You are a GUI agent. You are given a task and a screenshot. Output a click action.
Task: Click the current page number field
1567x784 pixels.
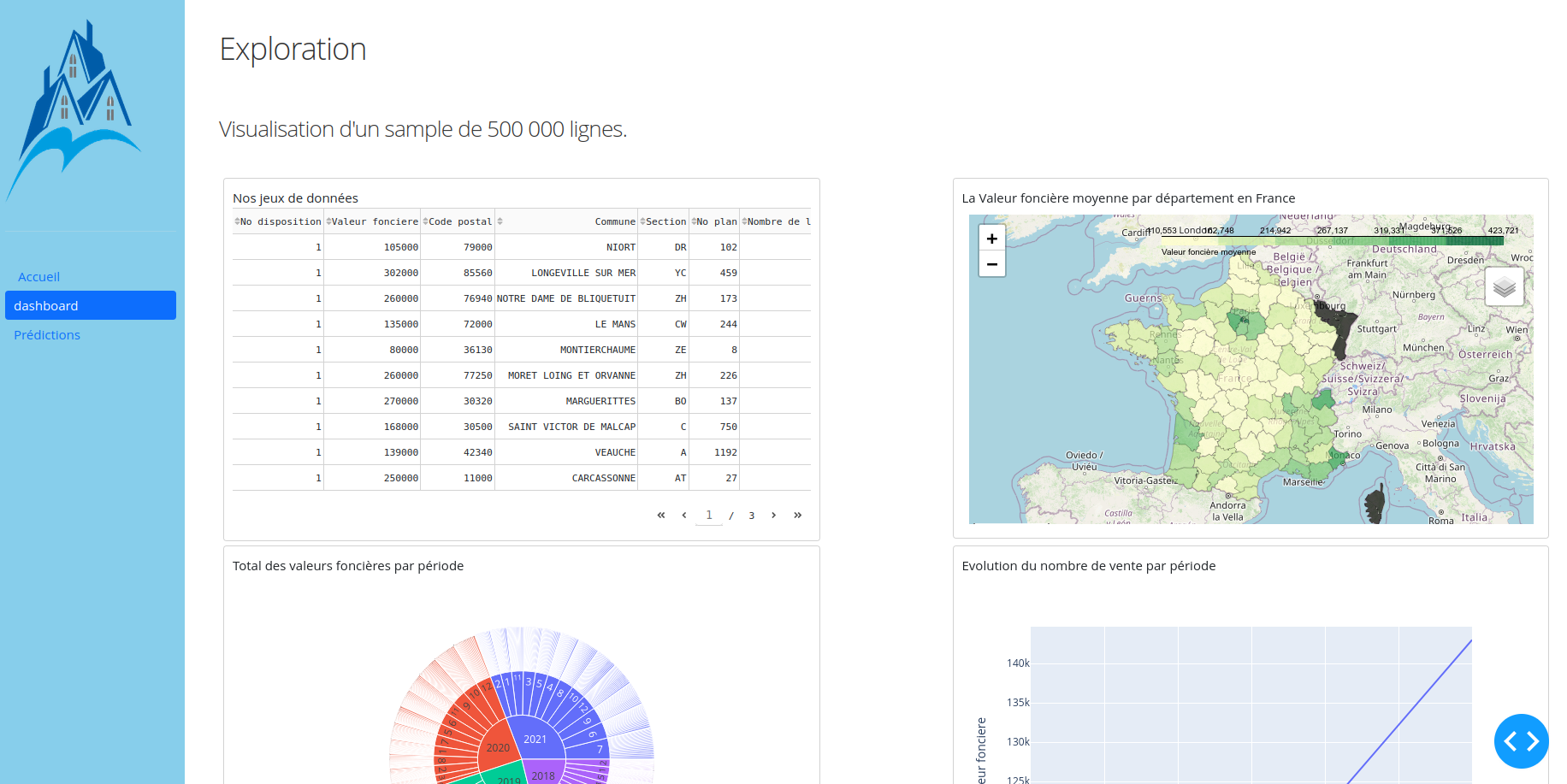point(708,515)
